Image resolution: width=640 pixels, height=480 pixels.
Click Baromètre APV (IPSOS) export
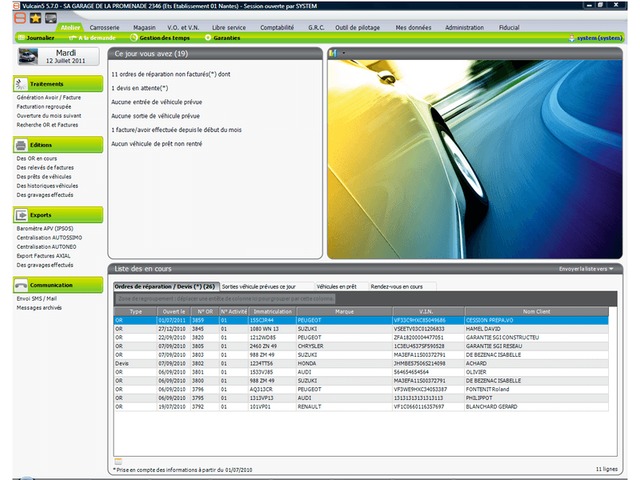[x=45, y=229]
